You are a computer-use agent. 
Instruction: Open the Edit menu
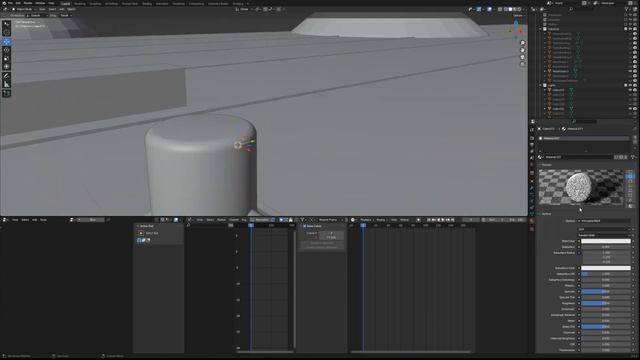pyautogui.click(x=18, y=3)
